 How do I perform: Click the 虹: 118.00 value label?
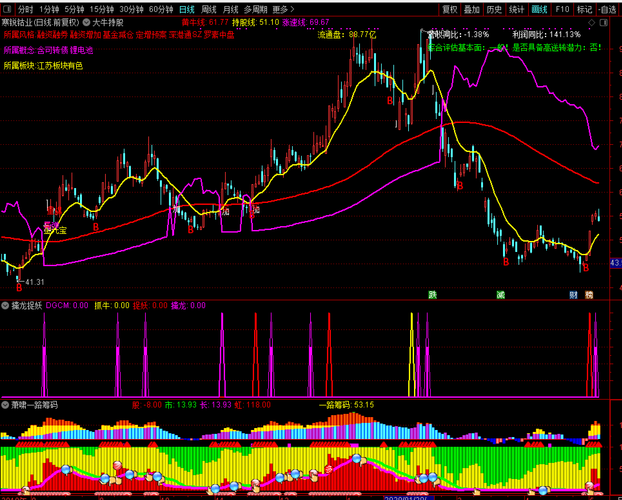(x=252, y=405)
